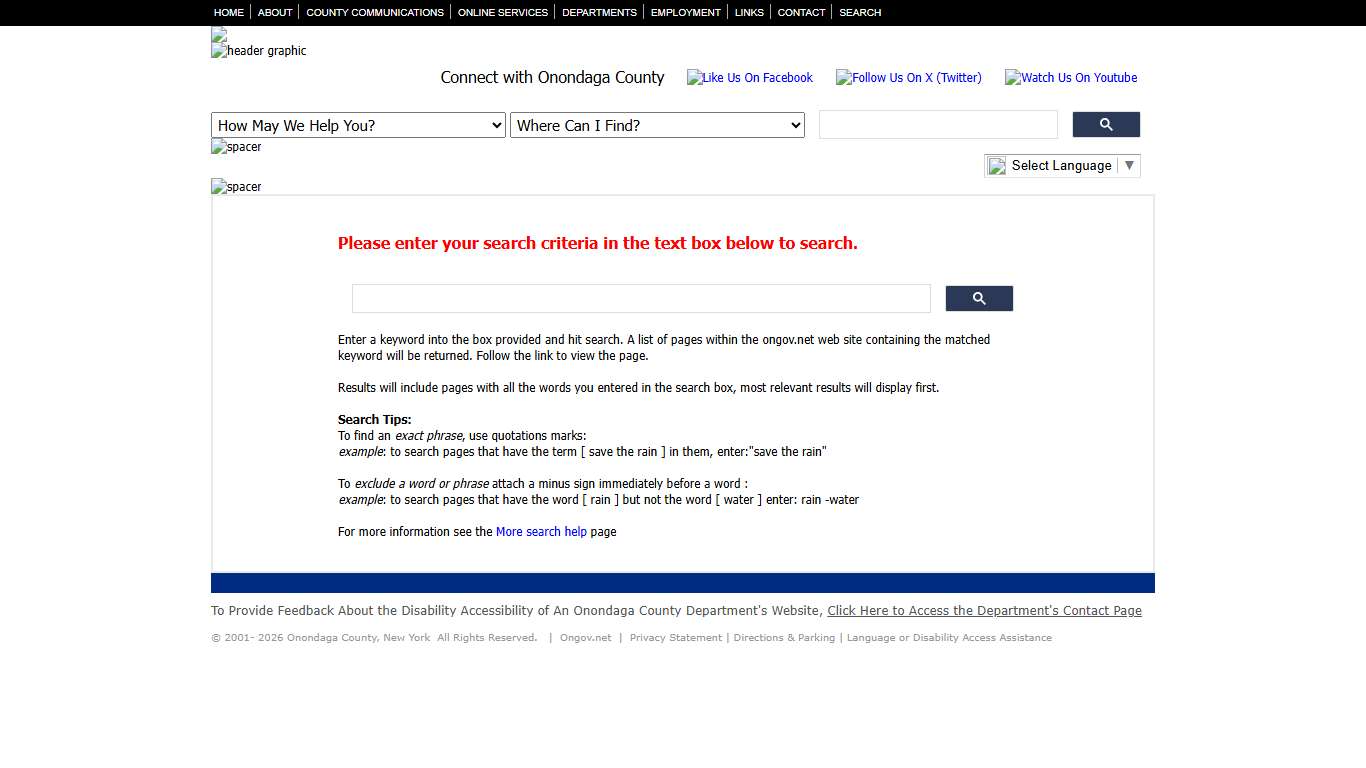Open the Like Us On Facebook link
The width and height of the screenshot is (1366, 768).
(x=750, y=78)
